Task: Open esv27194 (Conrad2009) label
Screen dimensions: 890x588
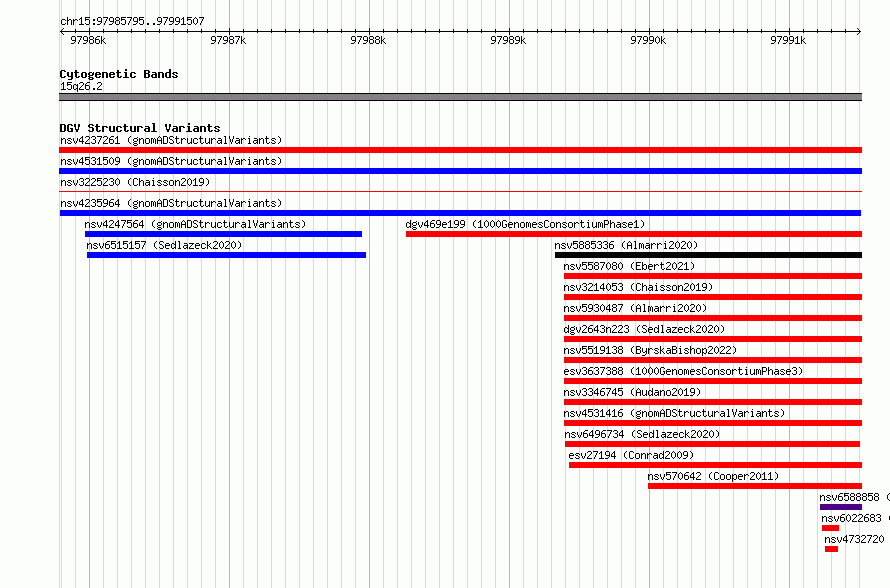Action: pos(631,455)
